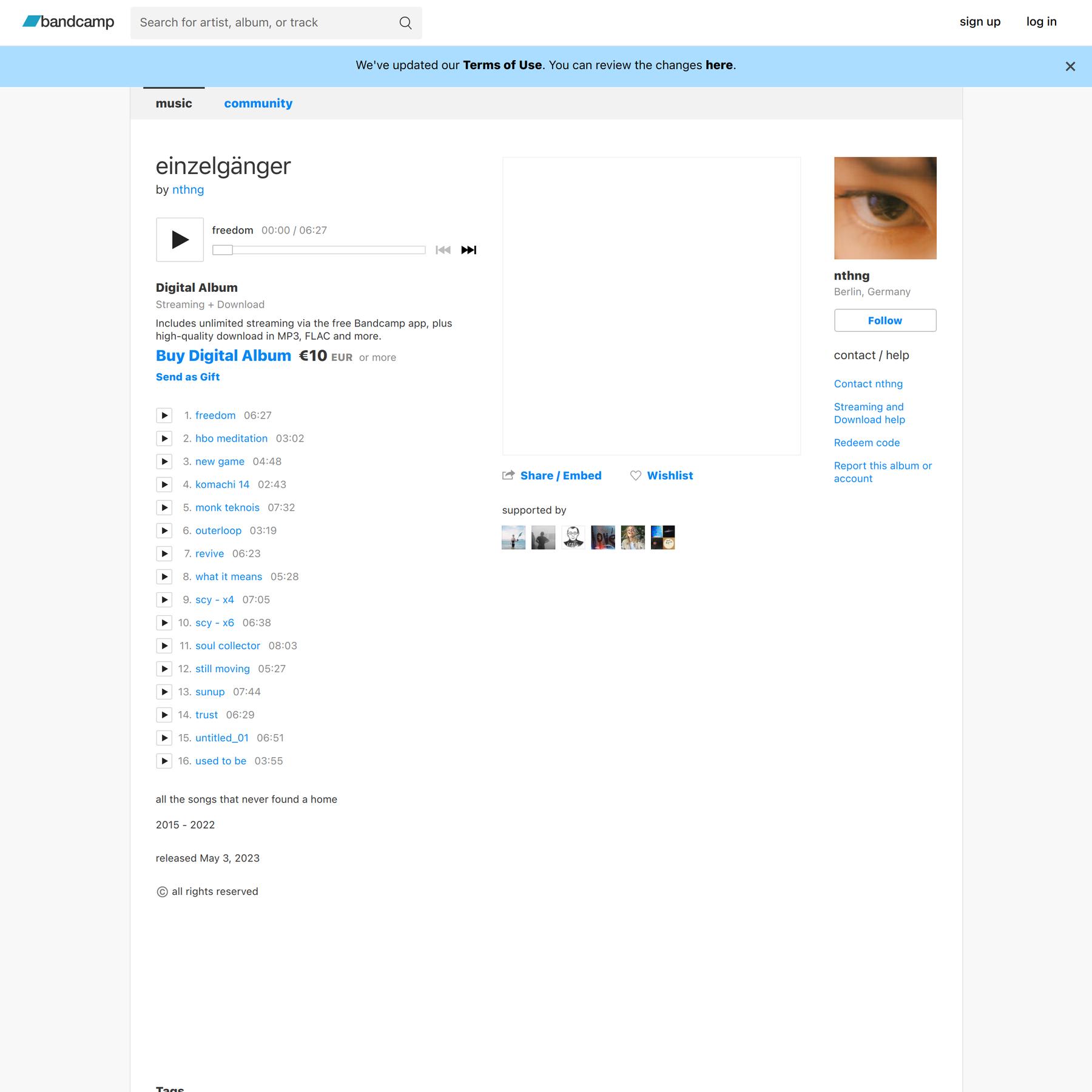This screenshot has width=1092, height=1092.
Task: Click the Bandcamp logo
Action: click(x=68, y=22)
